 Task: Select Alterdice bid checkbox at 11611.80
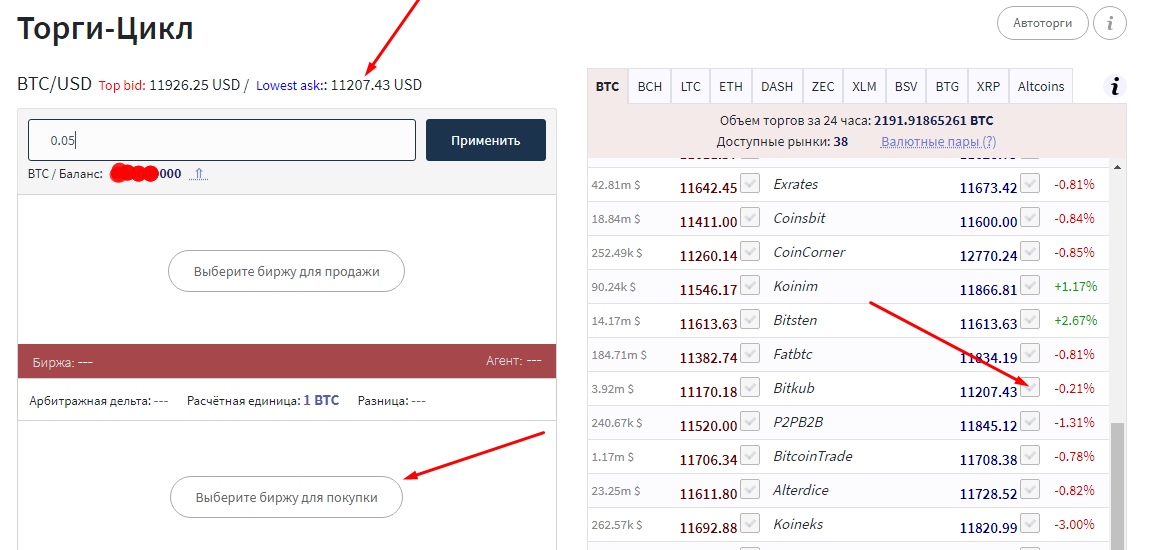pyautogui.click(x=750, y=490)
